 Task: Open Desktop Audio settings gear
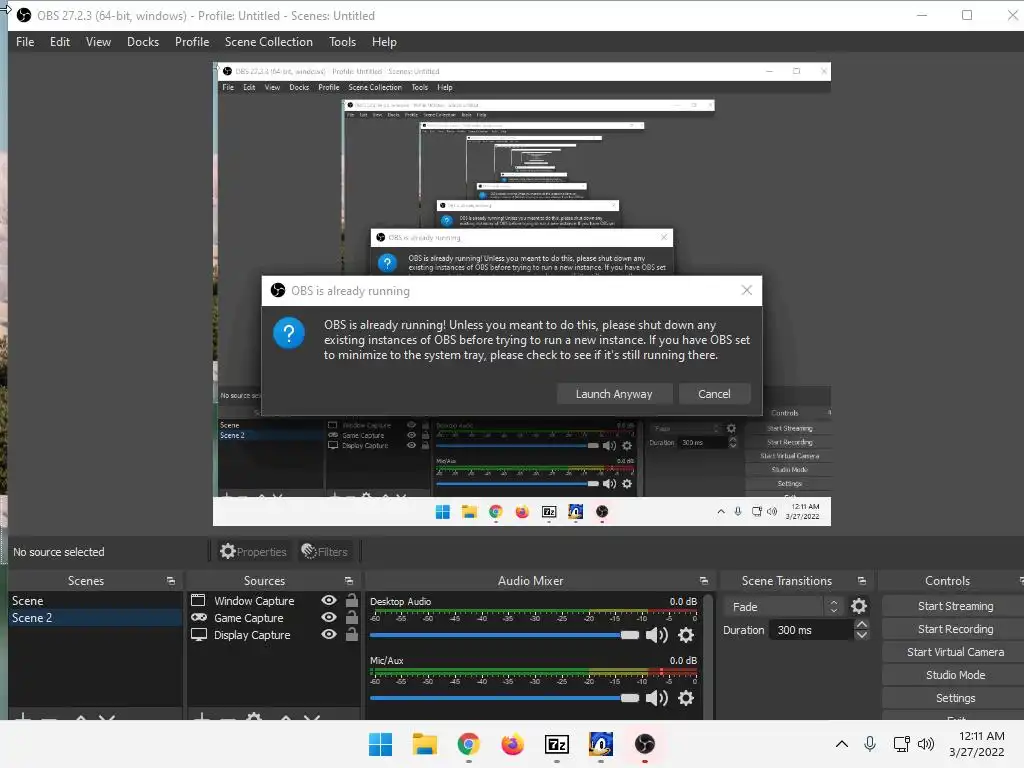686,635
